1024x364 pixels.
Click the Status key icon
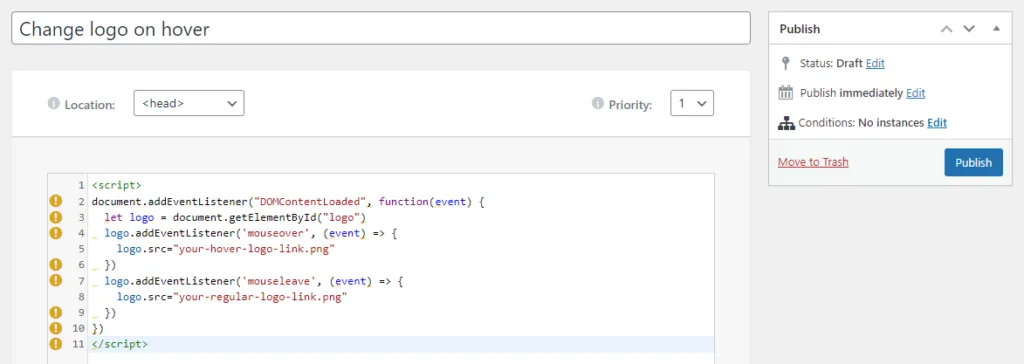click(x=786, y=63)
